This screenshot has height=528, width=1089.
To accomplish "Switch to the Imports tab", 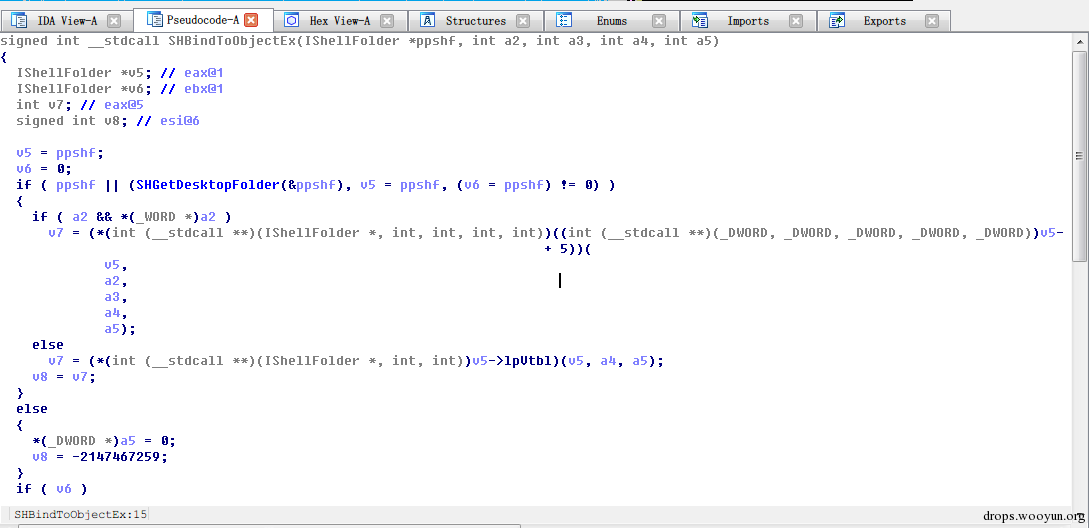I will pos(748,21).
